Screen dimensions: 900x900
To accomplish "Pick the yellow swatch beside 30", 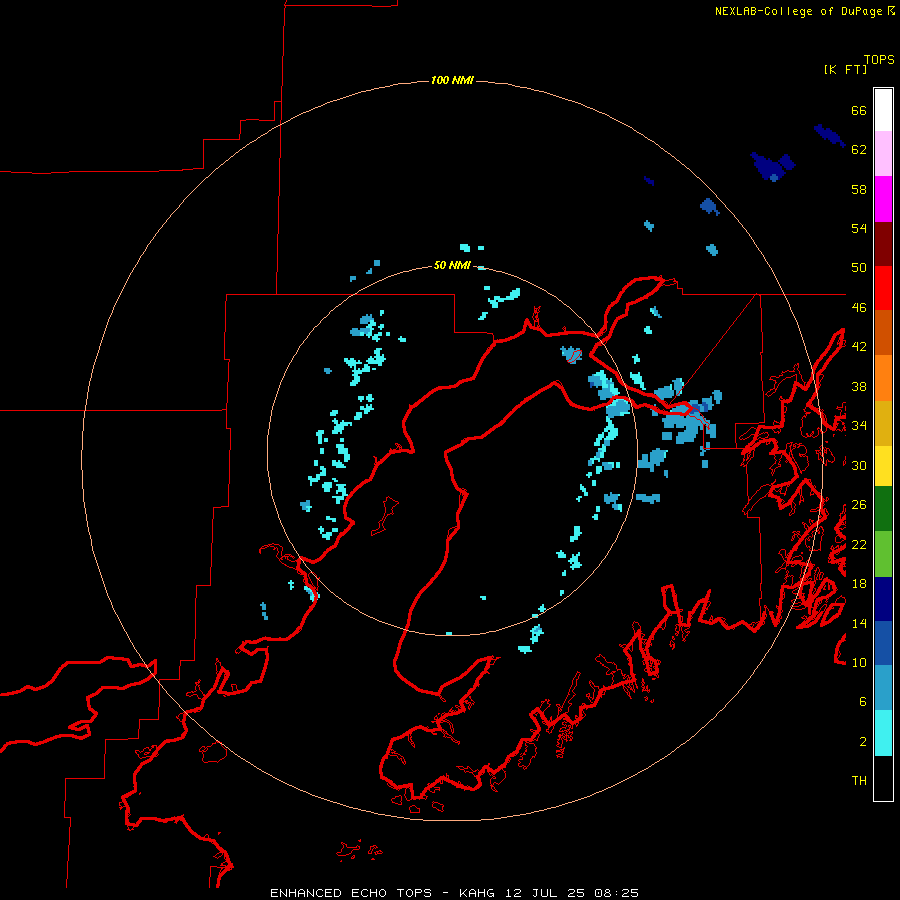I will point(883,466).
